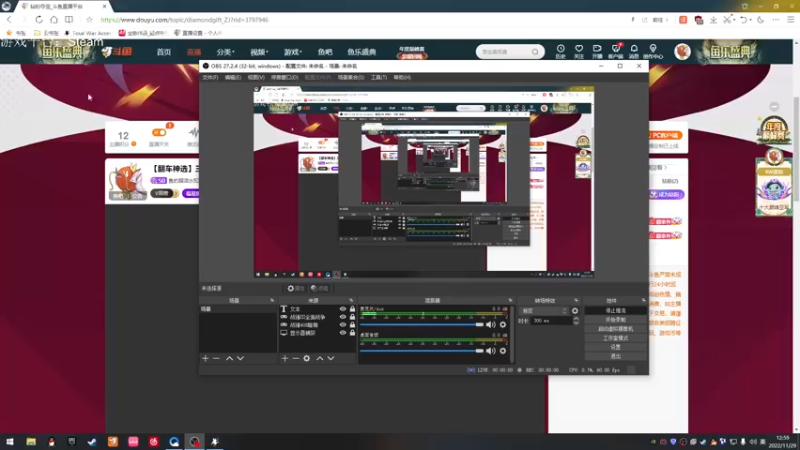Adjust the microphone volume slider
The height and width of the screenshot is (450, 800).
[421, 324]
